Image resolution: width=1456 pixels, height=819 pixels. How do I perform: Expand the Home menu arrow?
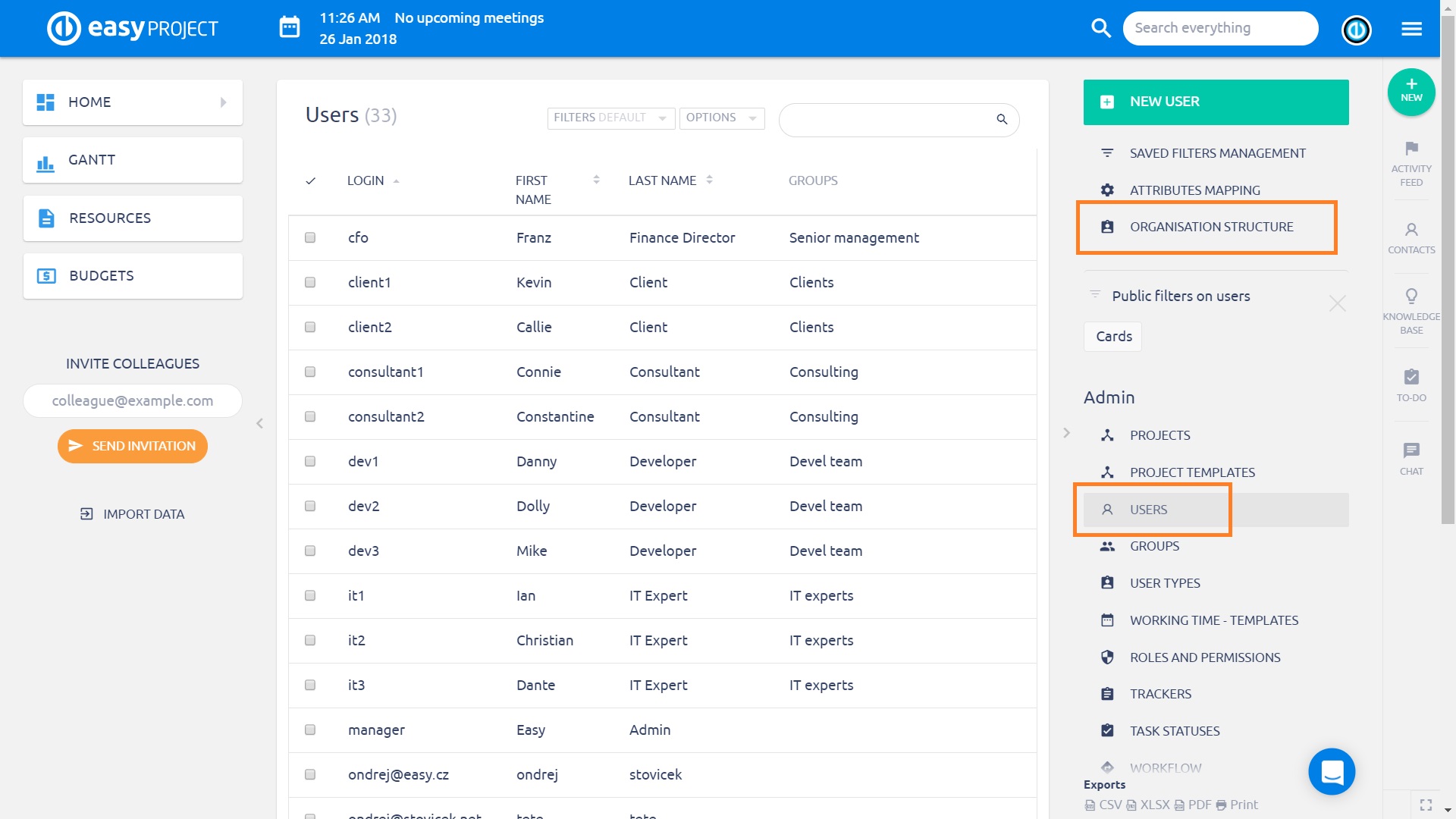pyautogui.click(x=223, y=102)
